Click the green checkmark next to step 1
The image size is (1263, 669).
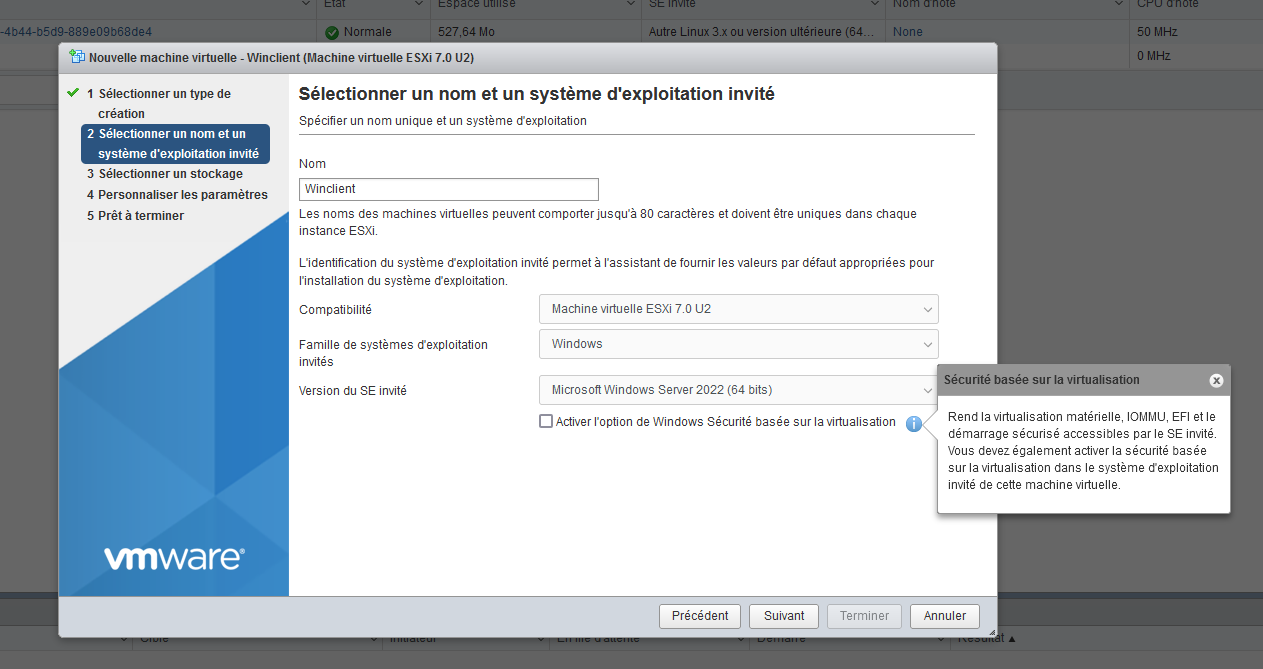pyautogui.click(x=73, y=93)
